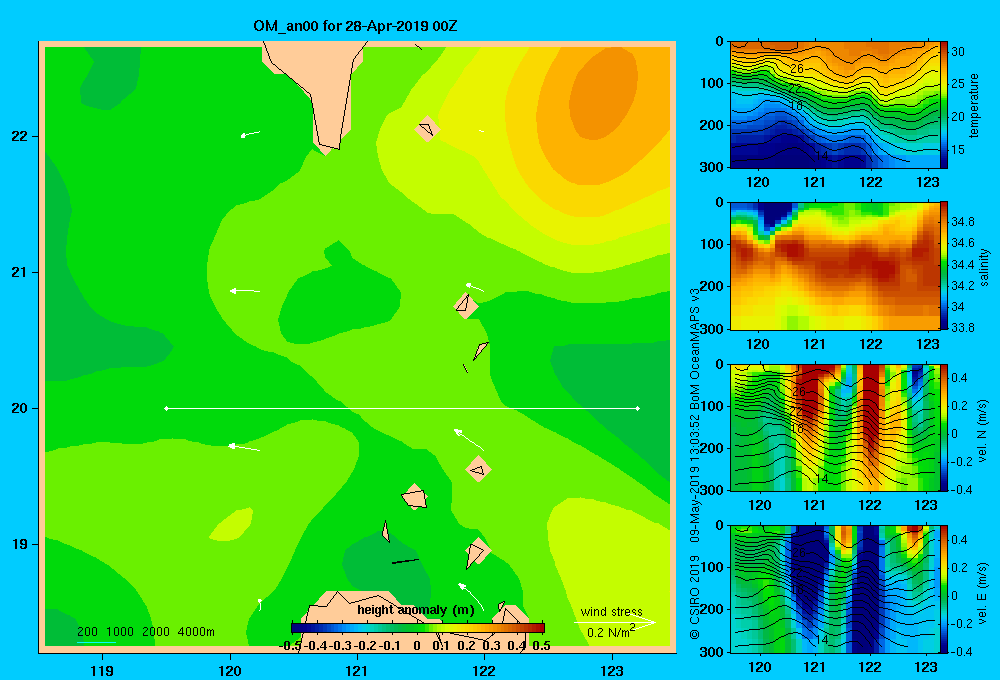The height and width of the screenshot is (680, 1000).
Task: Click the height anomaly color bar
Action: click(x=418, y=628)
